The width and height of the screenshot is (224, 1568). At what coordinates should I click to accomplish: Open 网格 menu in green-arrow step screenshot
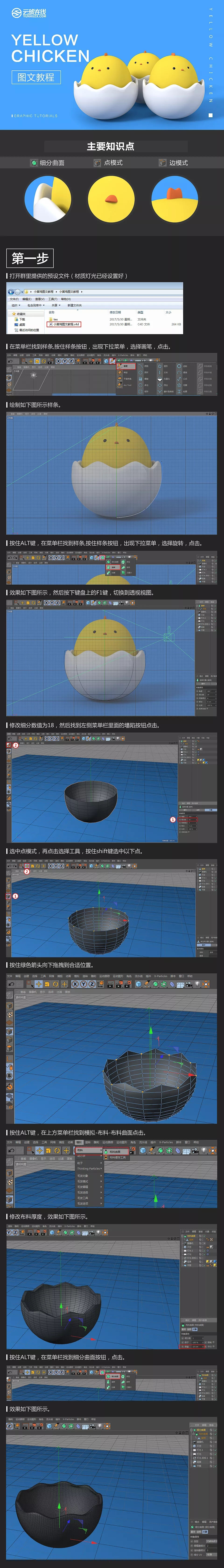click(x=52, y=976)
